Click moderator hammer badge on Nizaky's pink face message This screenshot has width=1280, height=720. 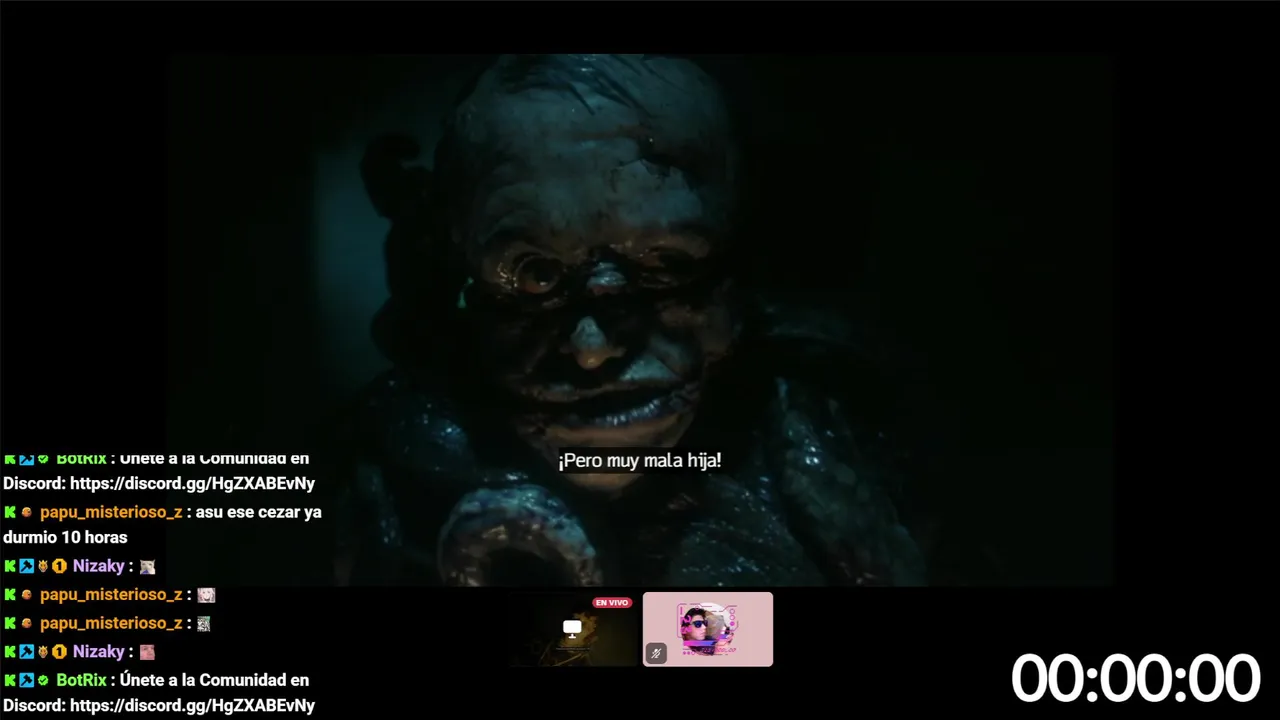pyautogui.click(x=26, y=651)
